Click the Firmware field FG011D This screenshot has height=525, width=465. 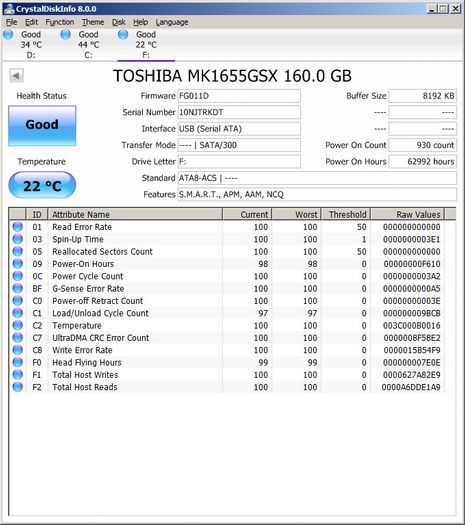(239, 96)
